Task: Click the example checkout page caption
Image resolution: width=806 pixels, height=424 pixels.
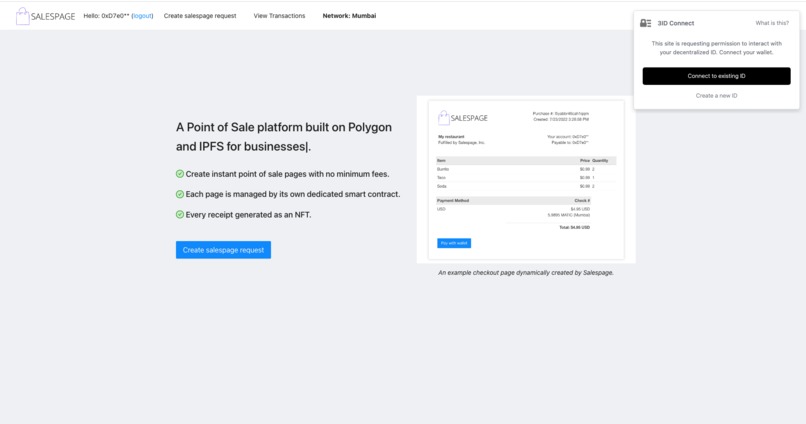Action: click(x=526, y=273)
